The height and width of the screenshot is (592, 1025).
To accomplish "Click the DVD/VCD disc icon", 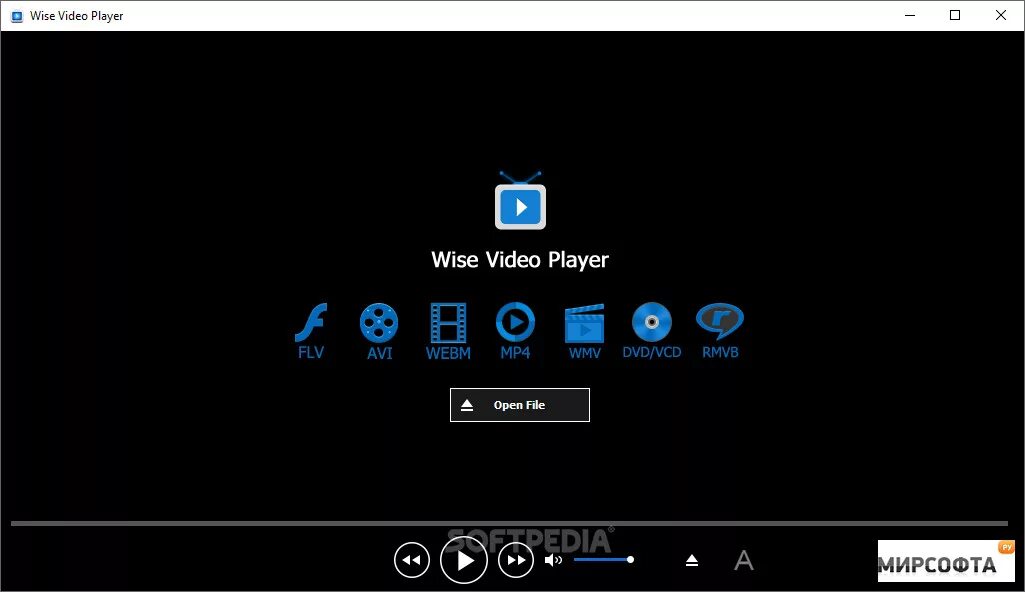I will click(652, 331).
